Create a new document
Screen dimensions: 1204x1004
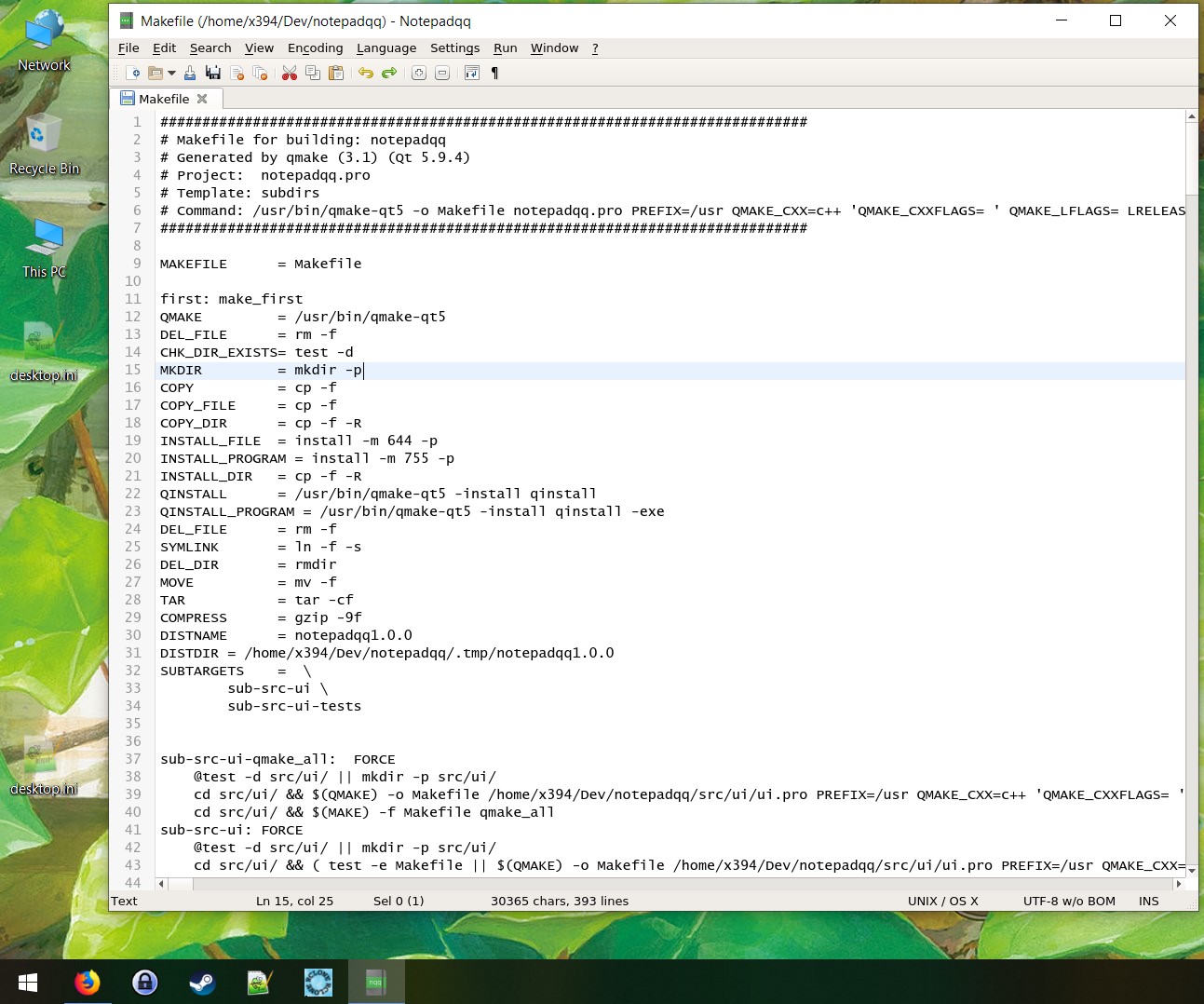coord(133,73)
